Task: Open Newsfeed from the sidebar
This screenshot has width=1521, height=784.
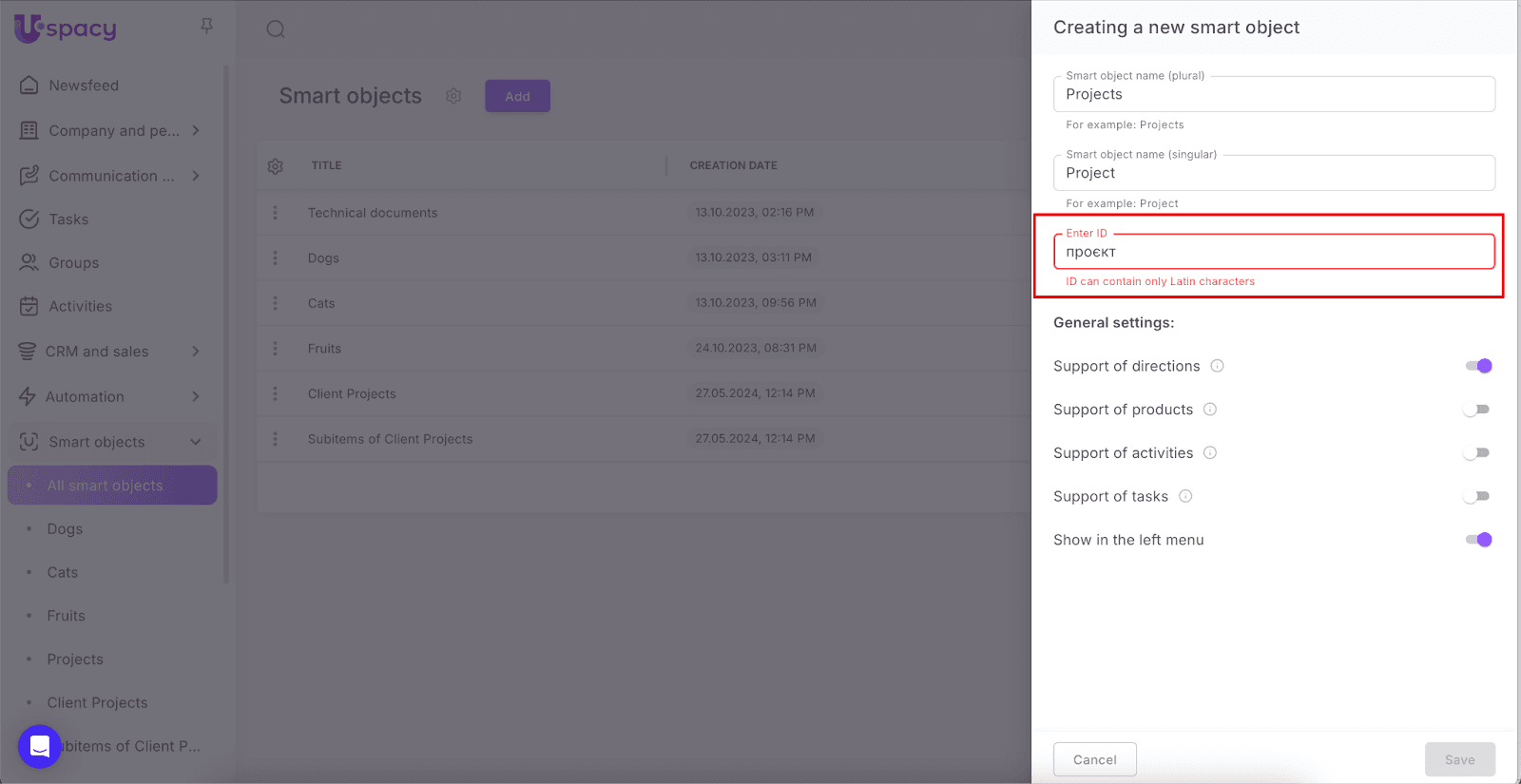Action: point(84,86)
